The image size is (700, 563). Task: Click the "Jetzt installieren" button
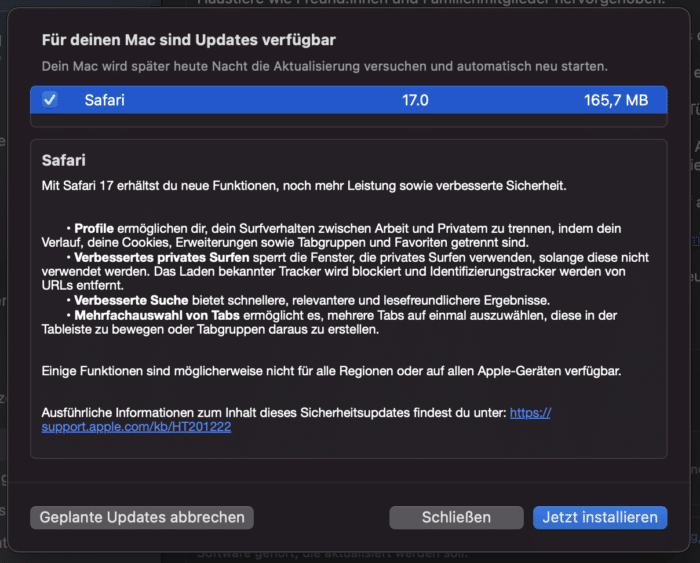[600, 517]
